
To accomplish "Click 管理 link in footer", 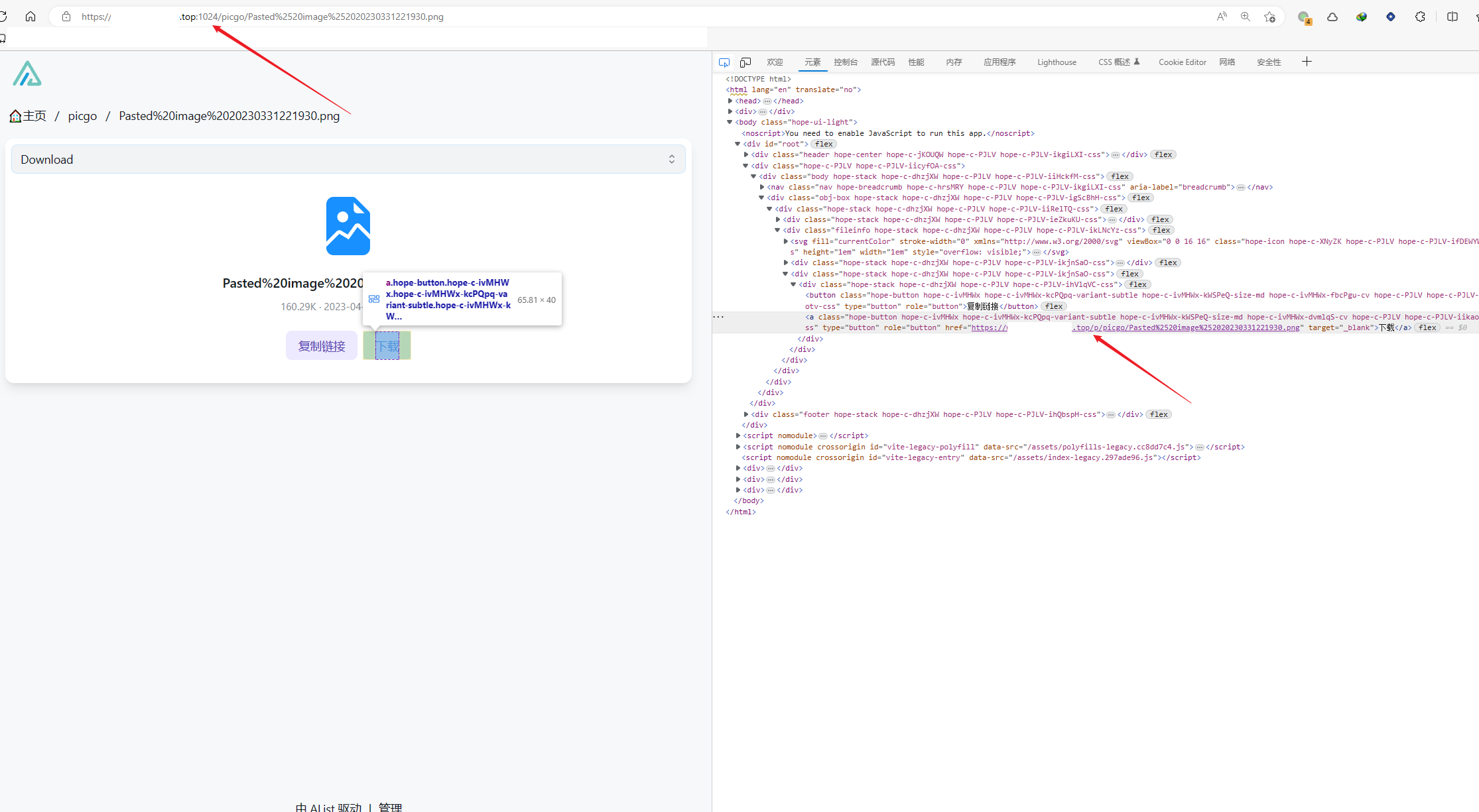I will [390, 807].
